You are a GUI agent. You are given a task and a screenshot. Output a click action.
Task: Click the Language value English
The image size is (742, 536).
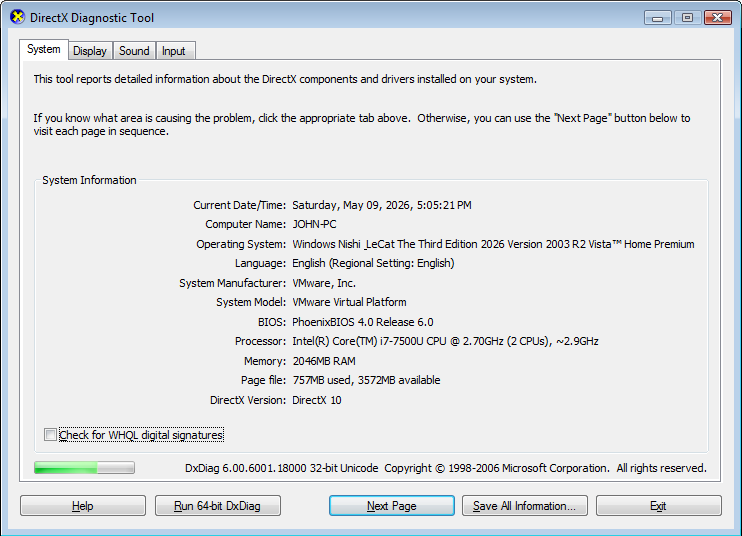point(373,263)
